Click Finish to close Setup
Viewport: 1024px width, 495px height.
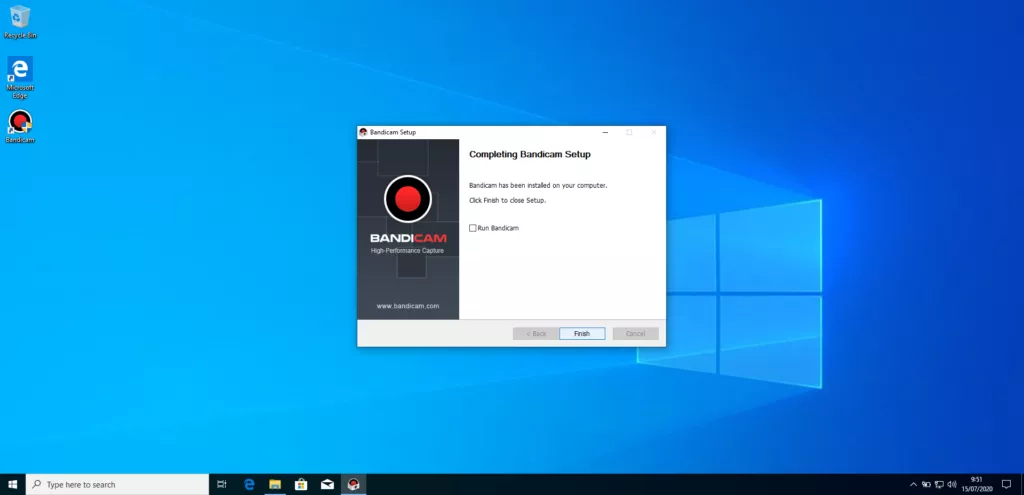coord(582,333)
